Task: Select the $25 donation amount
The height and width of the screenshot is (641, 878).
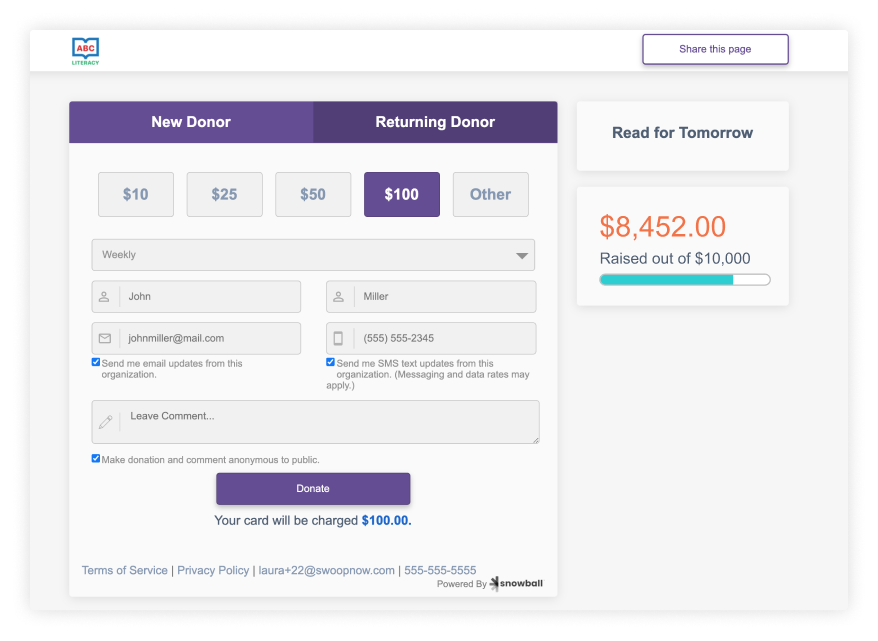Action: tap(224, 194)
